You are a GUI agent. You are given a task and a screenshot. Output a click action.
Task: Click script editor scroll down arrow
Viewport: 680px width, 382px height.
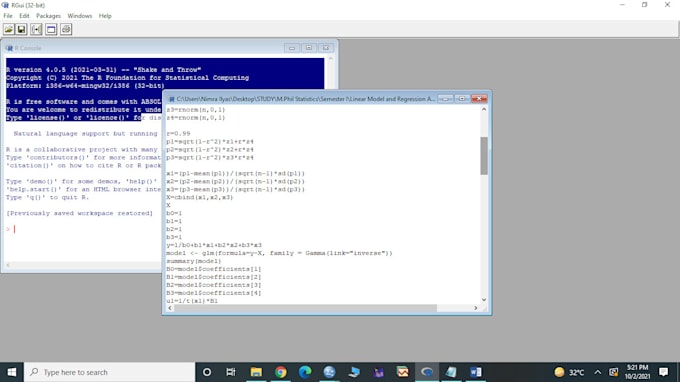click(484, 300)
